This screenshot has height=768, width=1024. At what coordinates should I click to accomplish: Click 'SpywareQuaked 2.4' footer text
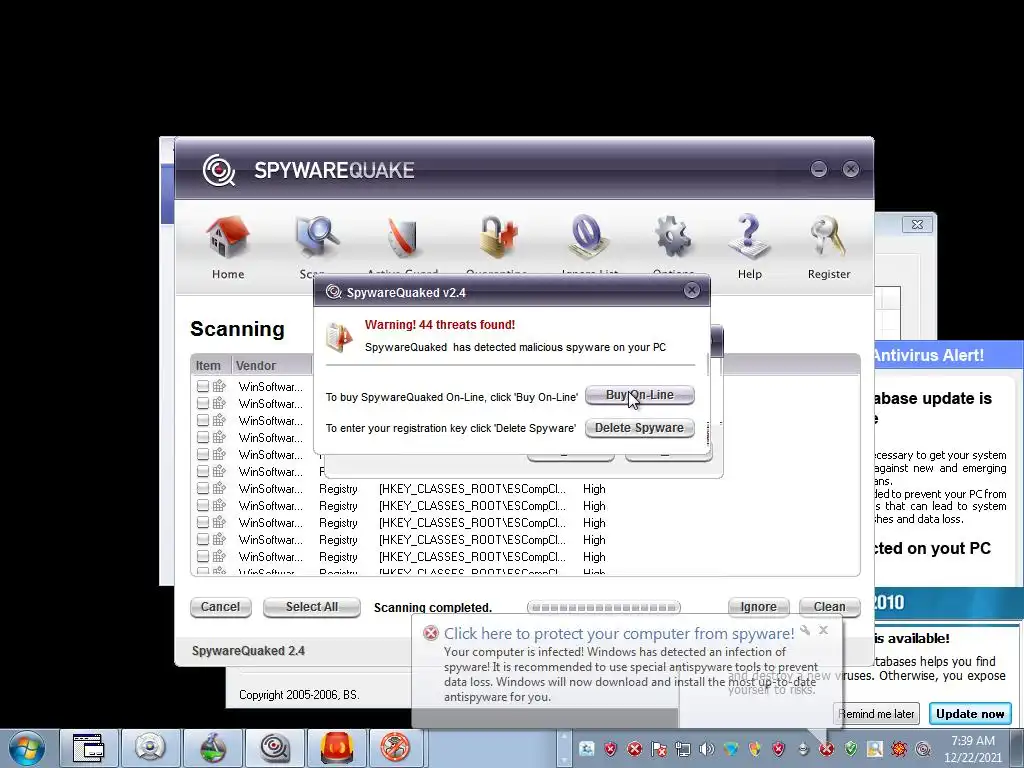tap(248, 650)
